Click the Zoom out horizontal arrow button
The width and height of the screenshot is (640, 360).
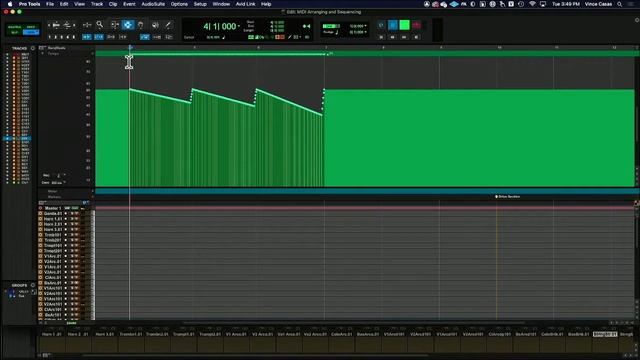coord(49,25)
